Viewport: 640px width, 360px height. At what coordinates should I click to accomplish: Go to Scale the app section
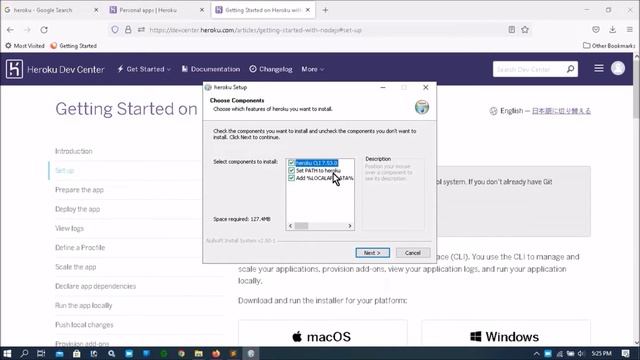(x=76, y=267)
